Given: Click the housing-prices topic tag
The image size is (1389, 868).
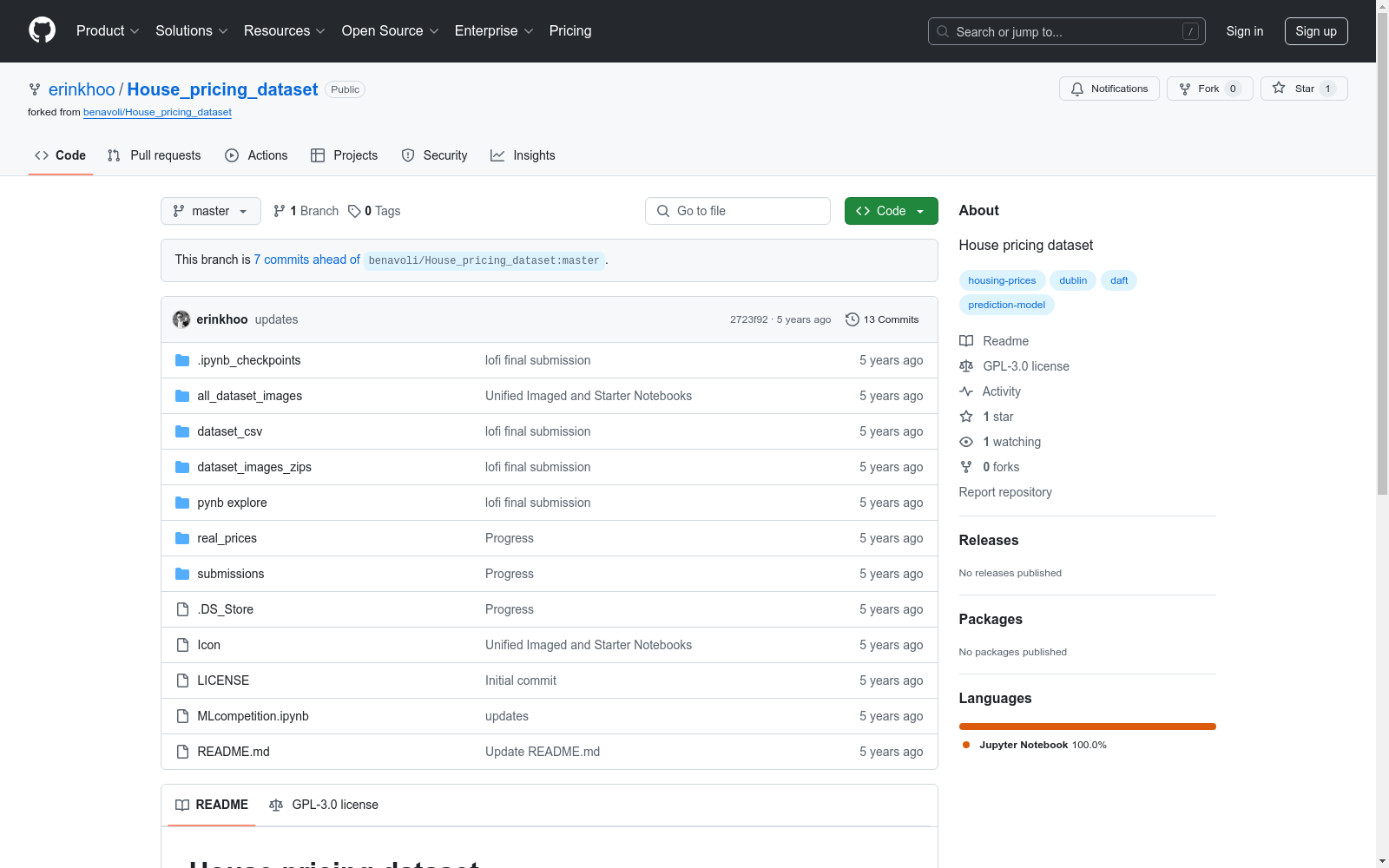Looking at the screenshot, I should point(1002,280).
